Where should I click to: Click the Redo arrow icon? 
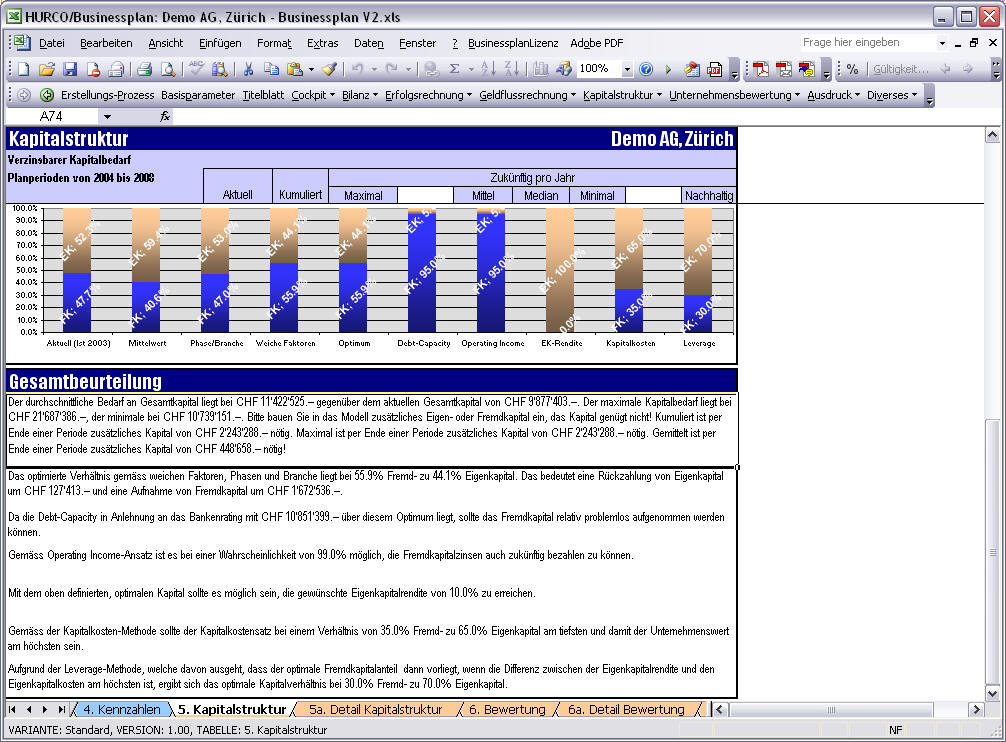pos(391,69)
